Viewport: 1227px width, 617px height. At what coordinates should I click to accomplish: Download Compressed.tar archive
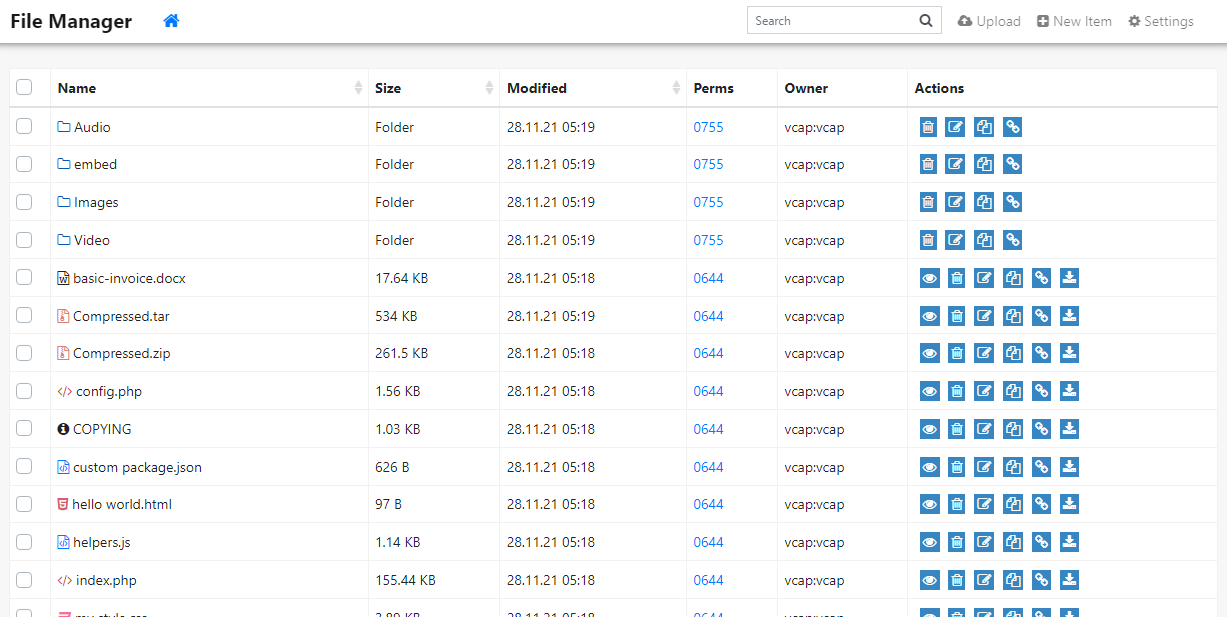pyautogui.click(x=1069, y=316)
